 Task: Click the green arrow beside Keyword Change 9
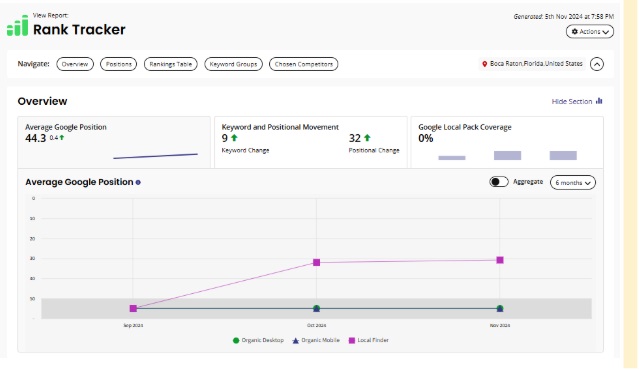(234, 138)
